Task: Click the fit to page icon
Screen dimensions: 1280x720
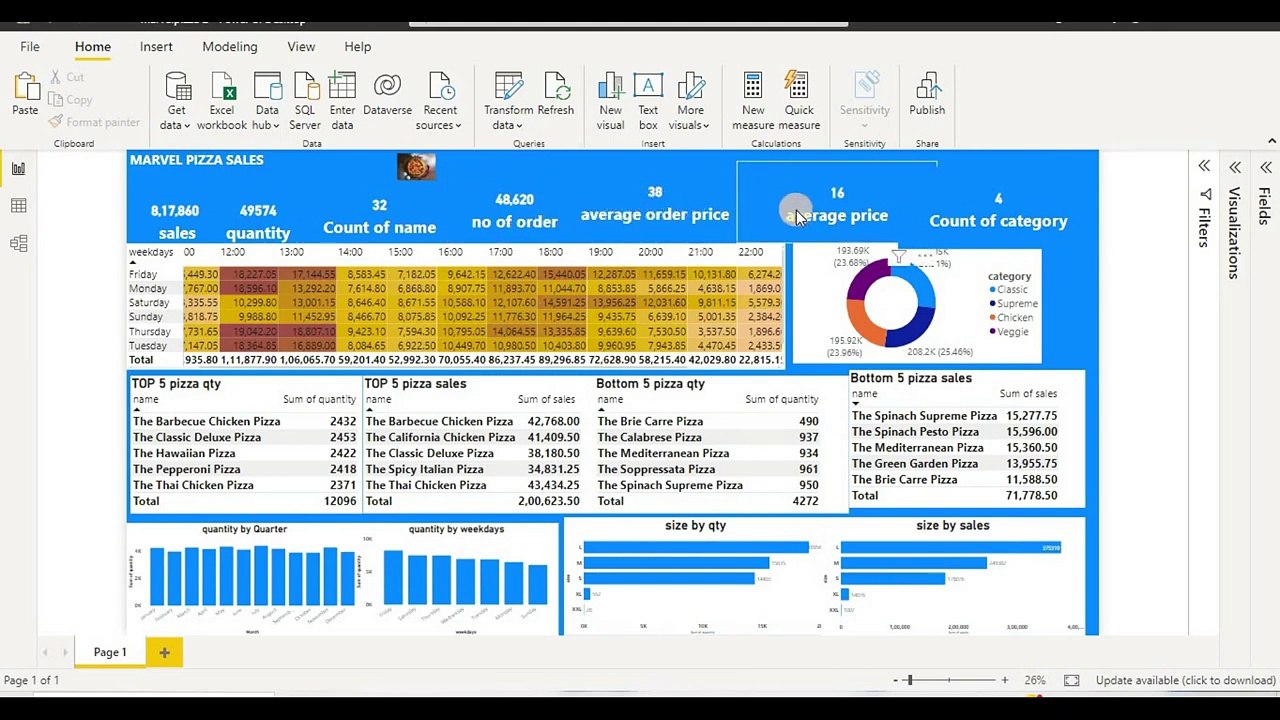Action: pos(1071,680)
